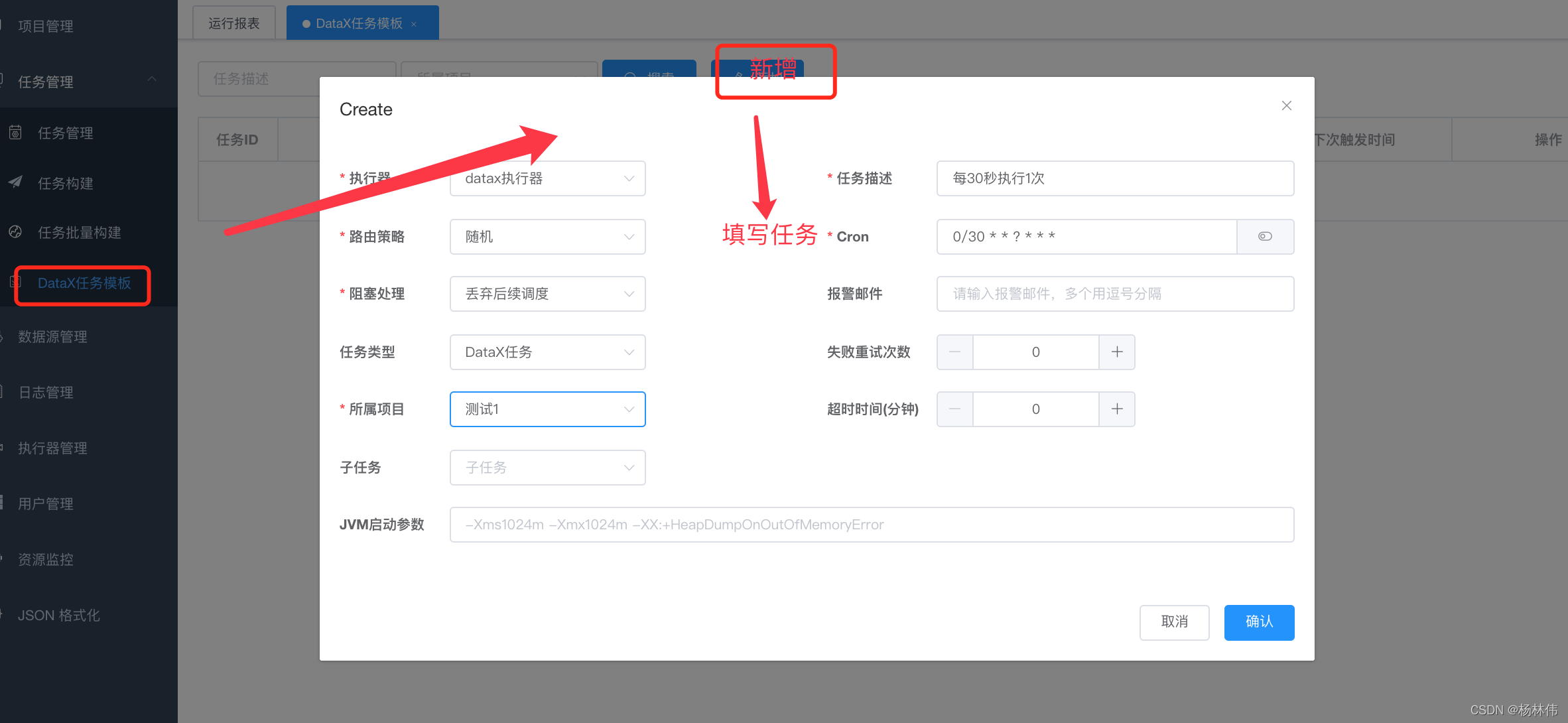Open 日志管理 from the sidebar
The height and width of the screenshot is (723, 1568).
(4, 391)
